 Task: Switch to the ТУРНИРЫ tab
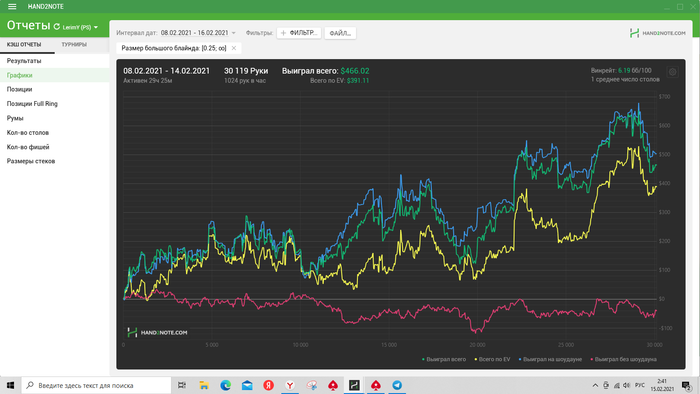click(x=74, y=45)
